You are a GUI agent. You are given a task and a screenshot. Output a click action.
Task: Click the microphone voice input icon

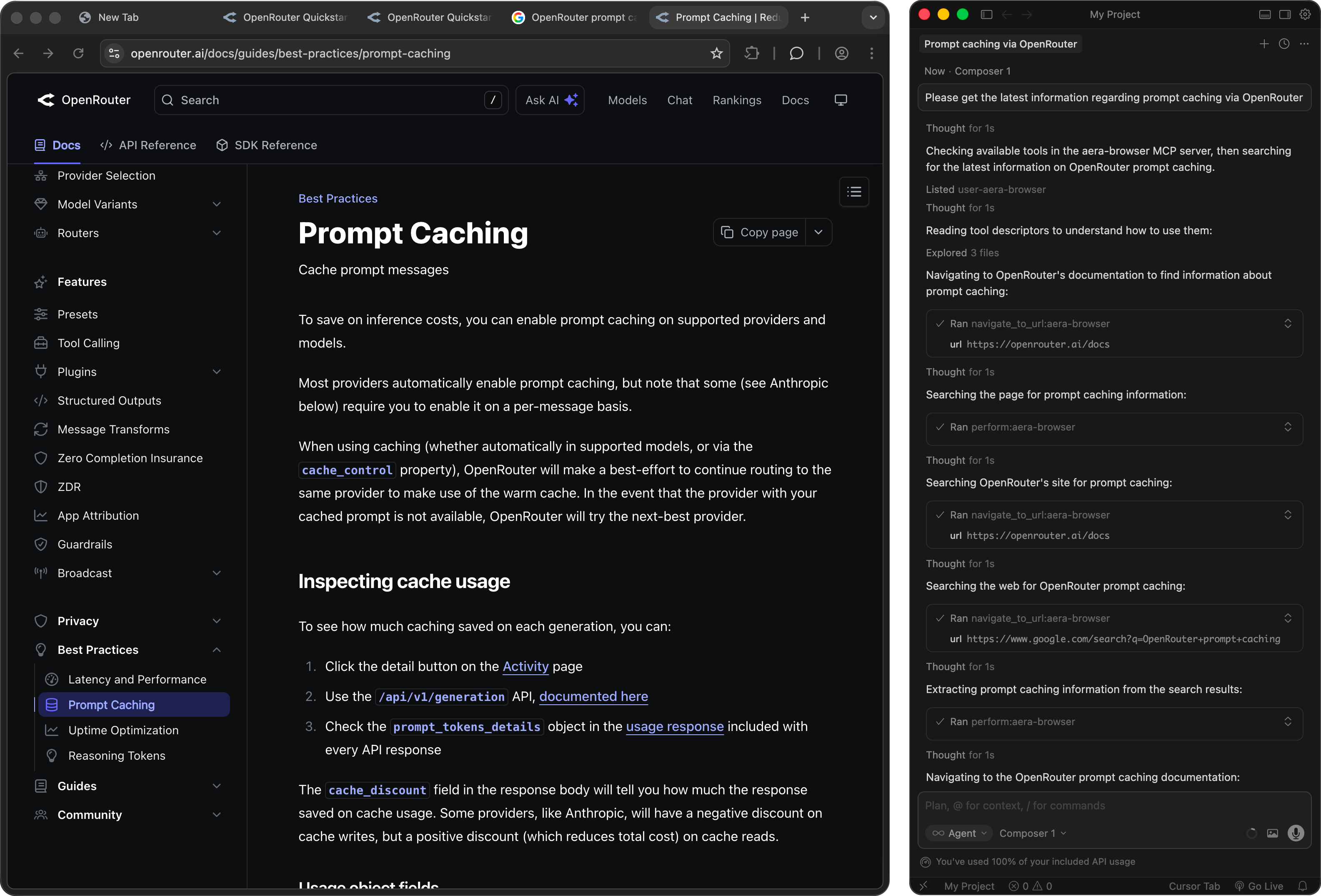pyautogui.click(x=1296, y=833)
